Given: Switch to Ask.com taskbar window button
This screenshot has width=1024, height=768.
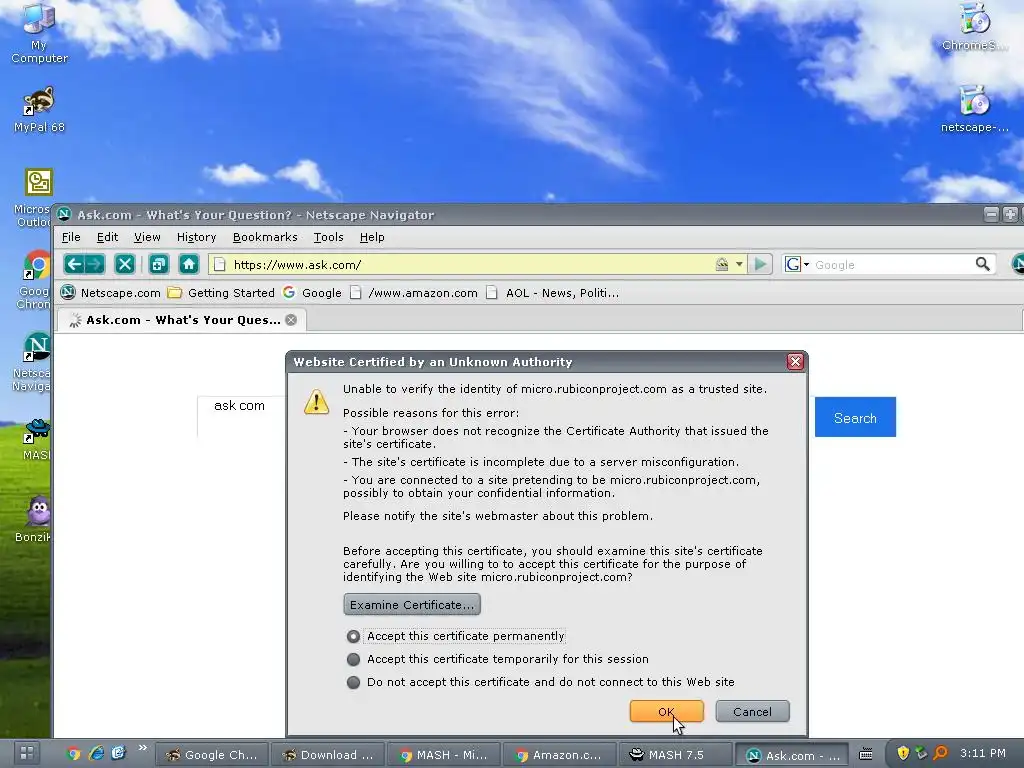Looking at the screenshot, I should tap(792, 755).
